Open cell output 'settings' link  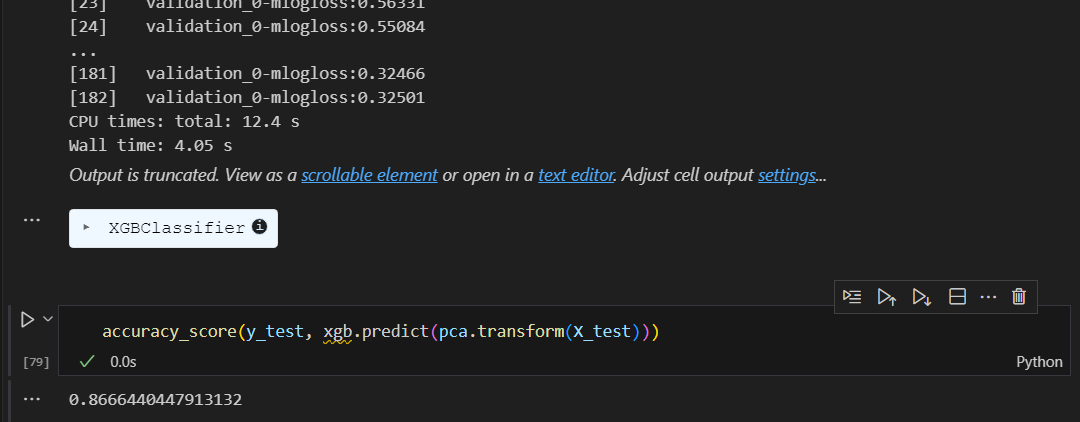pyautogui.click(x=787, y=175)
